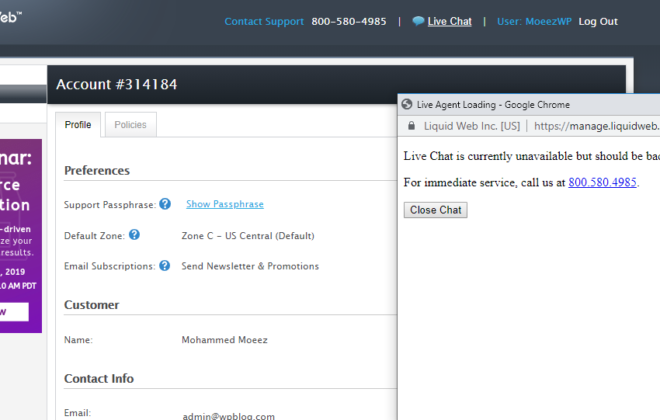Click Contact Support link in header
The image size is (660, 420).
(264, 21)
